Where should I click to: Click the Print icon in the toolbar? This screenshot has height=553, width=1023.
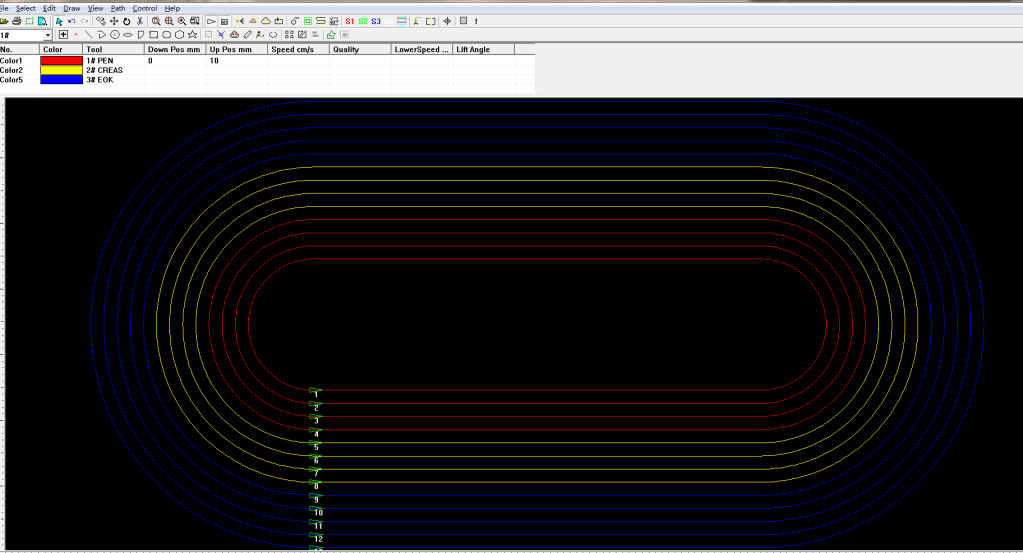coord(17,21)
